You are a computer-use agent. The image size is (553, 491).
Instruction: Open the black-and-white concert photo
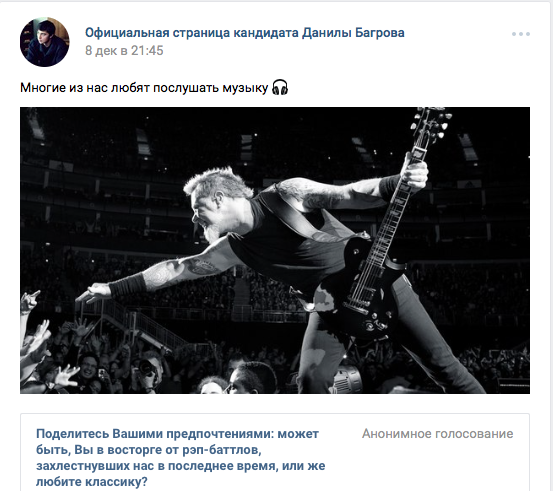click(275, 250)
